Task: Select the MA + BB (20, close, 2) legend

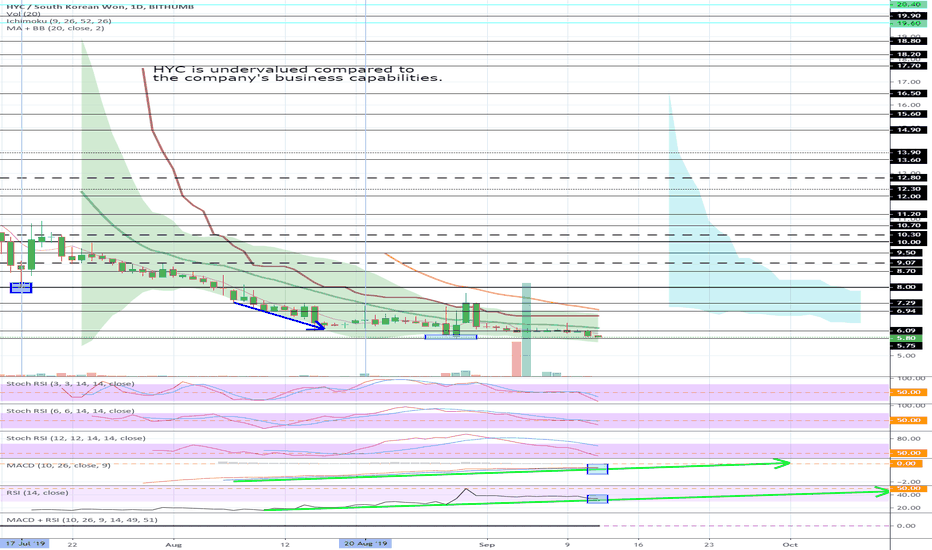Action: [55, 28]
